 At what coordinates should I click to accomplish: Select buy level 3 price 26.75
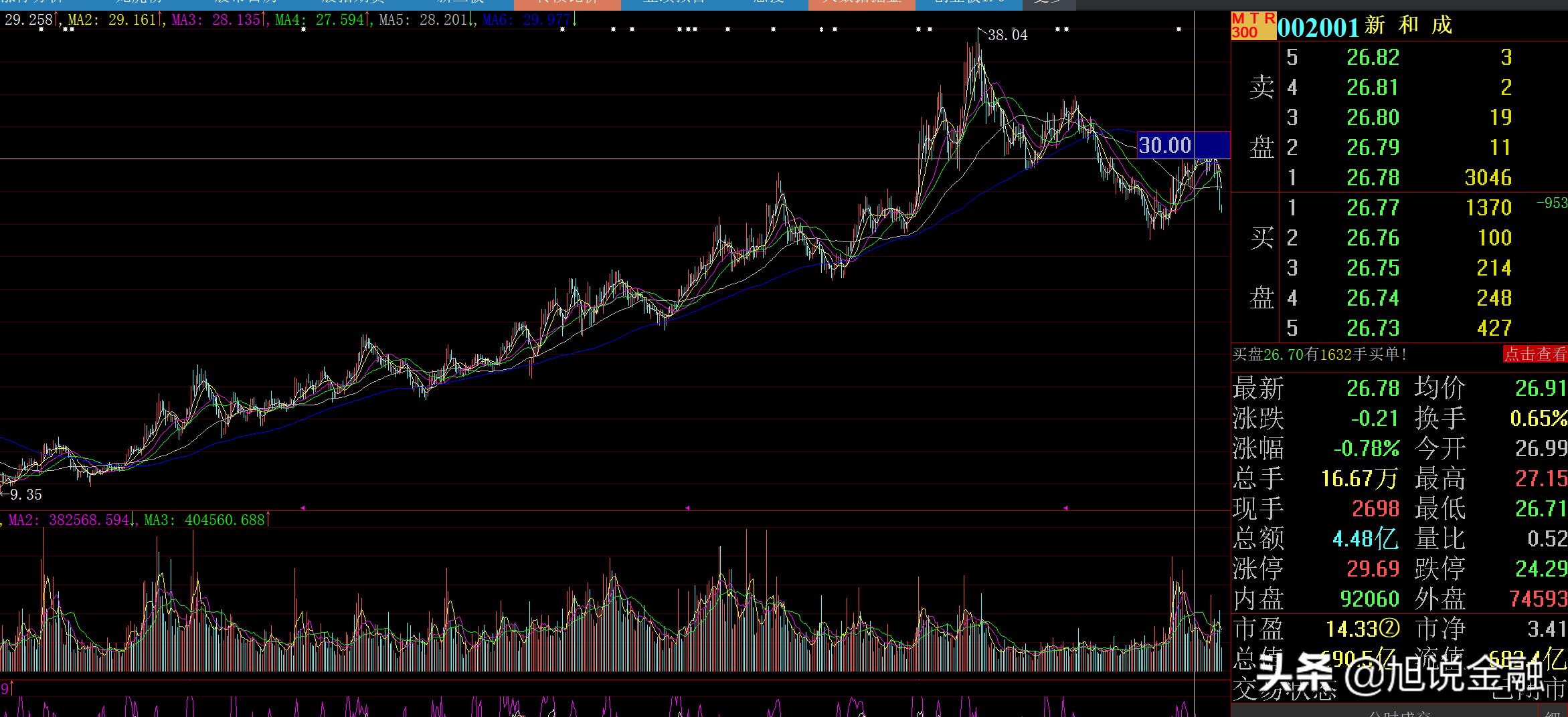click(x=1373, y=268)
